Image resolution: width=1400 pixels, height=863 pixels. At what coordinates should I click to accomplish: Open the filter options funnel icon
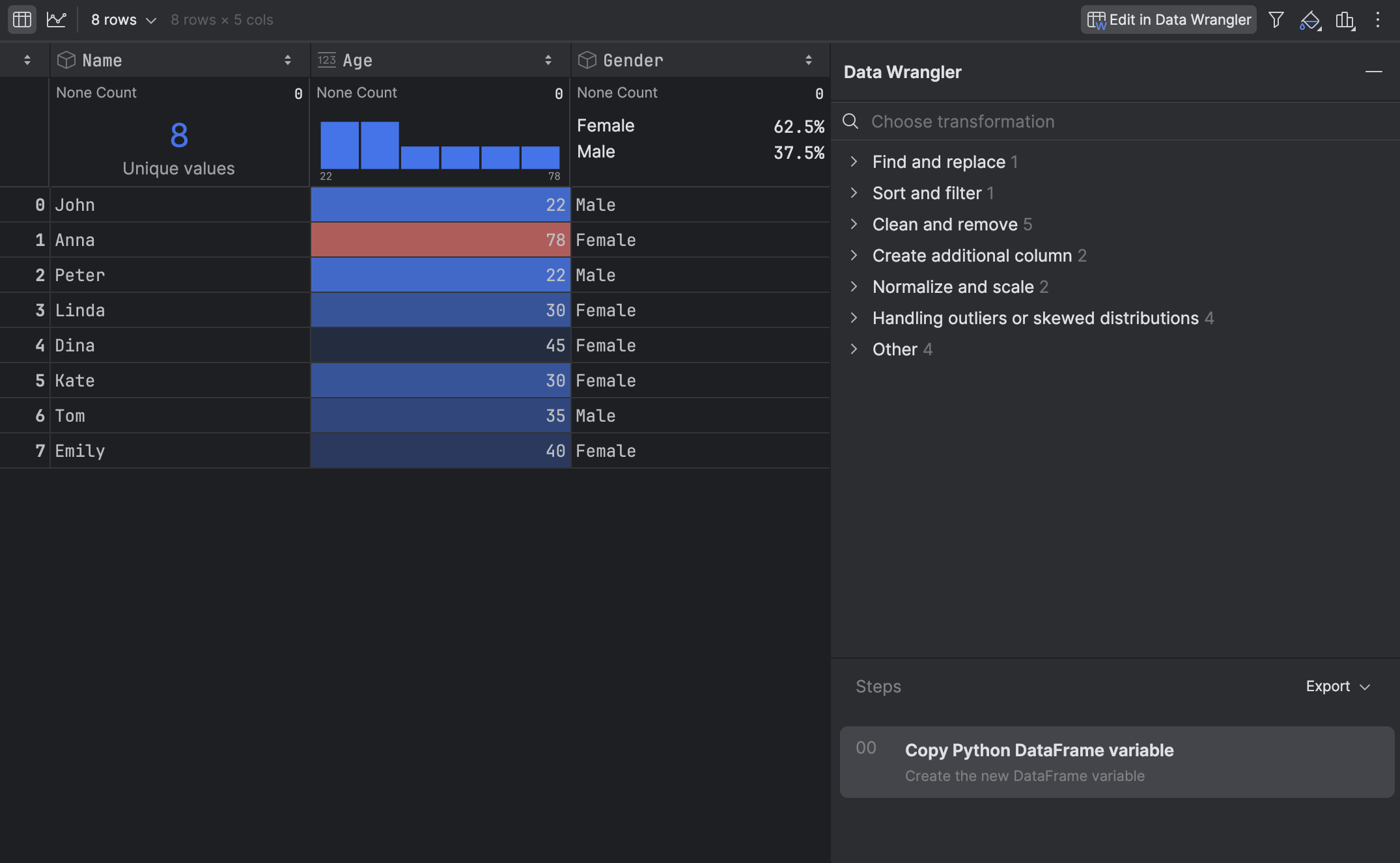tap(1276, 19)
